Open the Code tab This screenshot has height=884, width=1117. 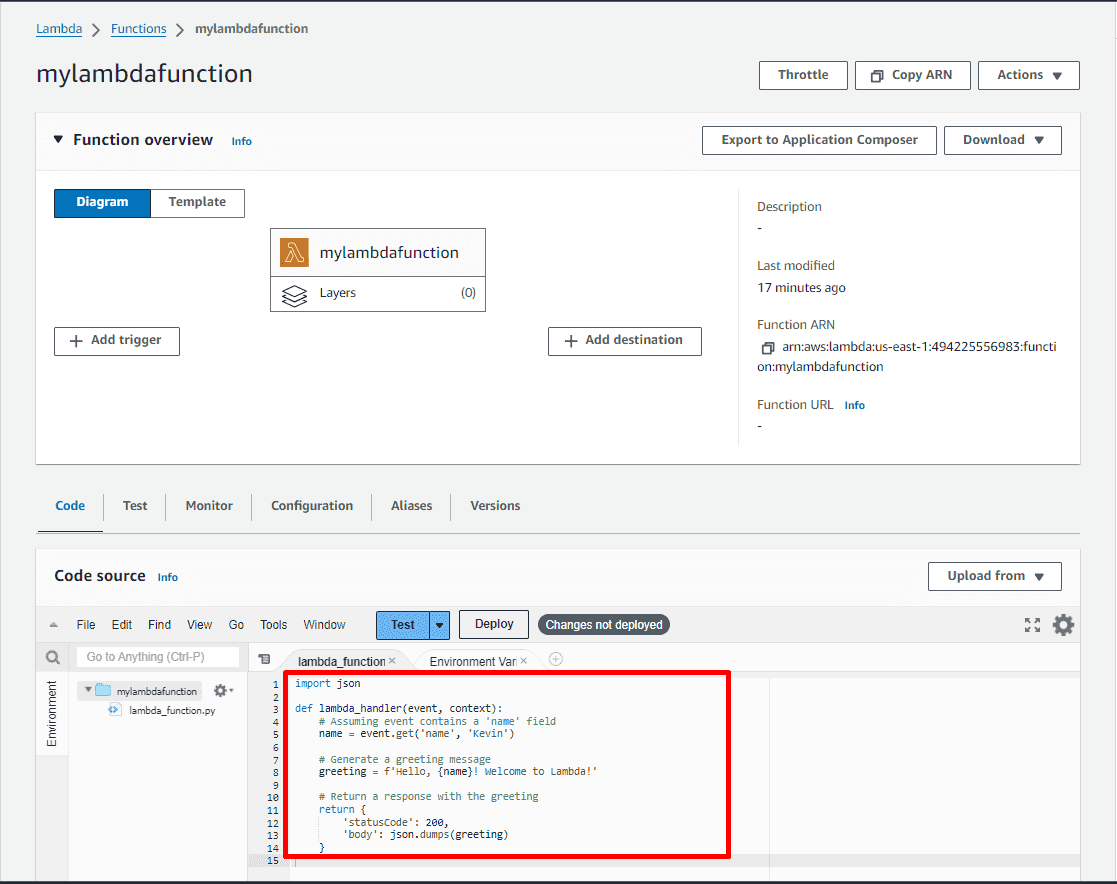70,506
